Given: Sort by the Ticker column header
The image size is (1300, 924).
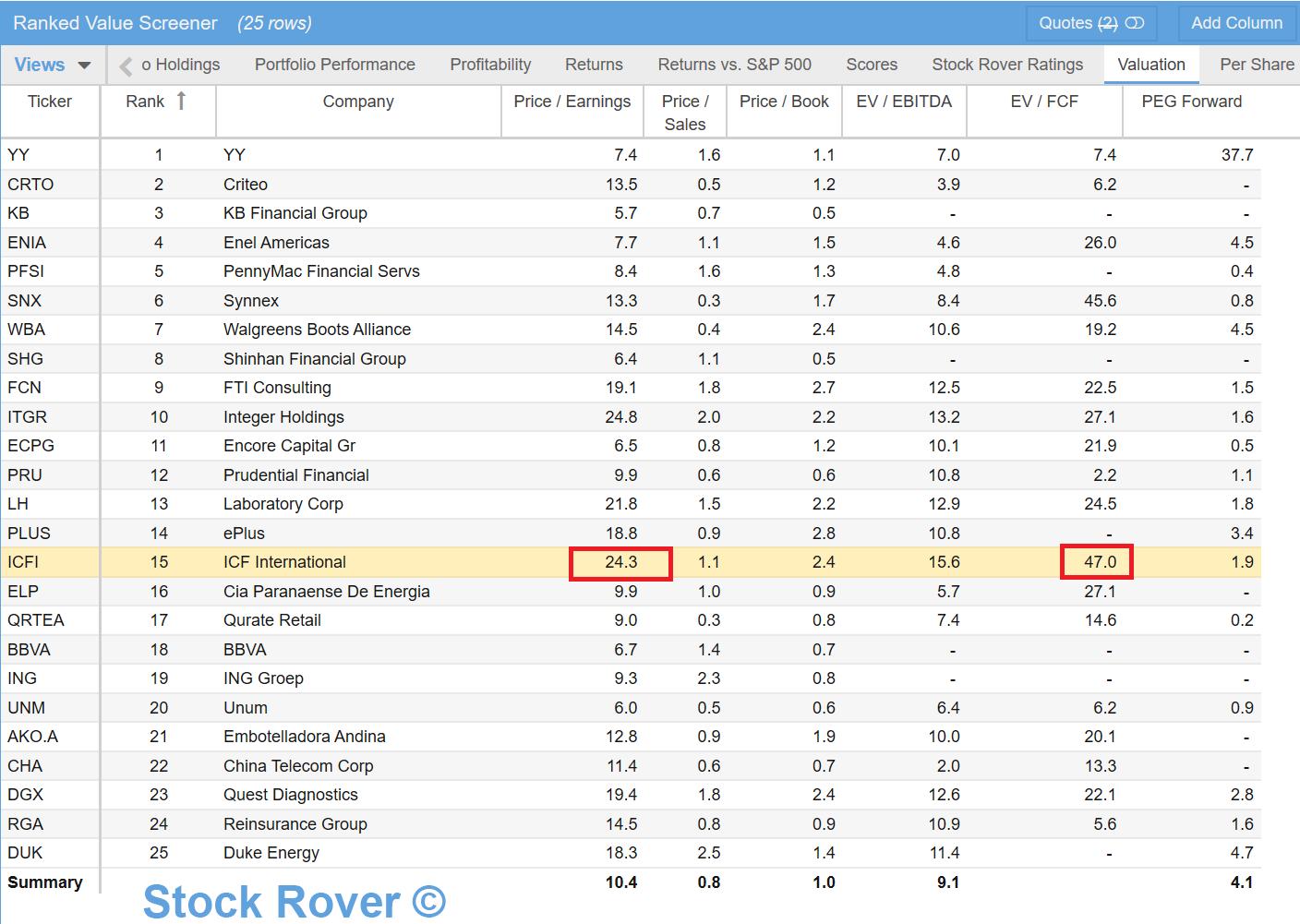Looking at the screenshot, I should [x=50, y=102].
